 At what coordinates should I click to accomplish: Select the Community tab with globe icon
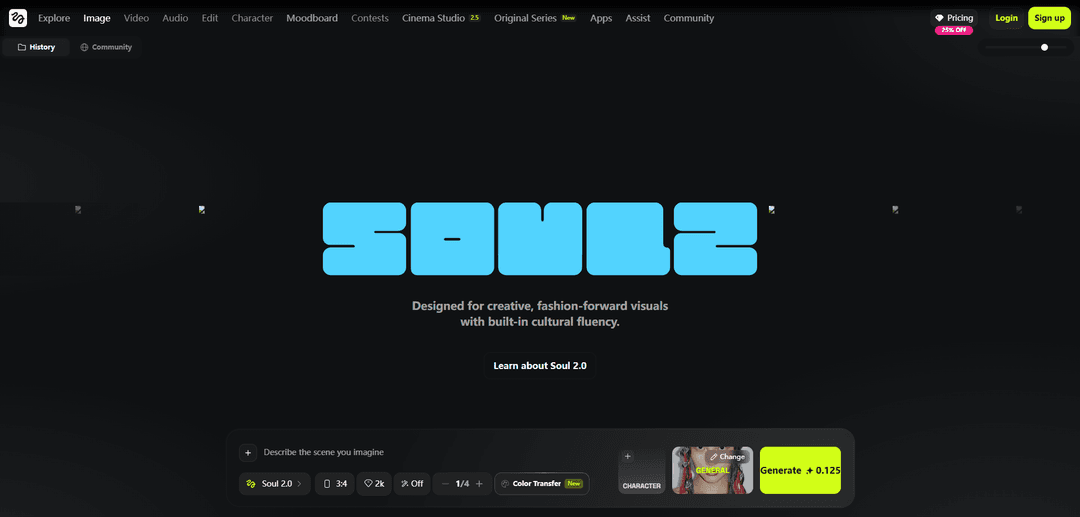(x=106, y=48)
